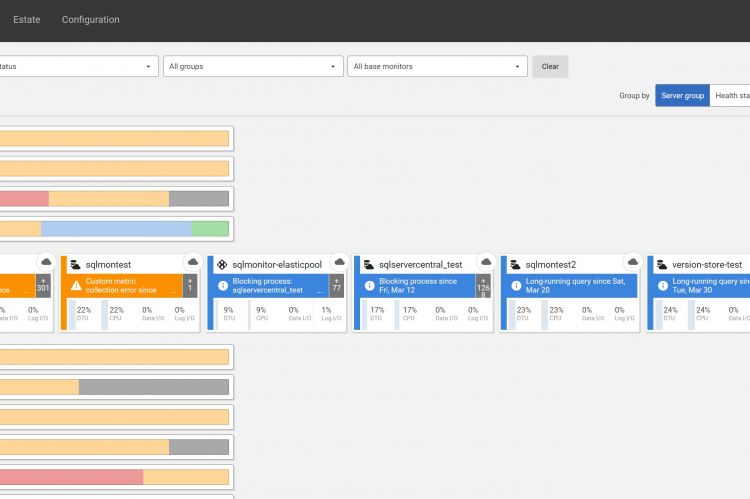Click the light blue segment of the group bar

pyautogui.click(x=117, y=229)
